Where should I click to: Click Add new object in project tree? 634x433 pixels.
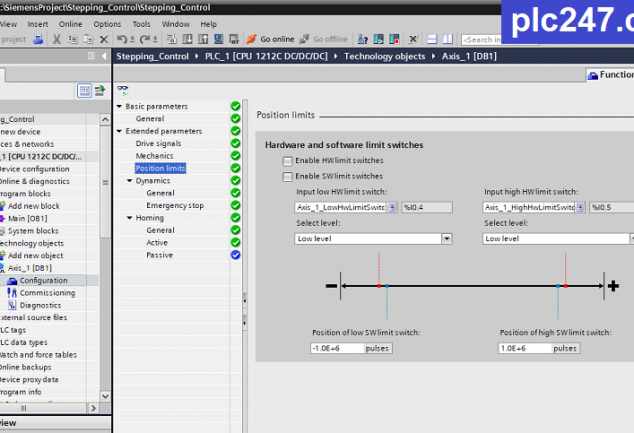(36, 256)
